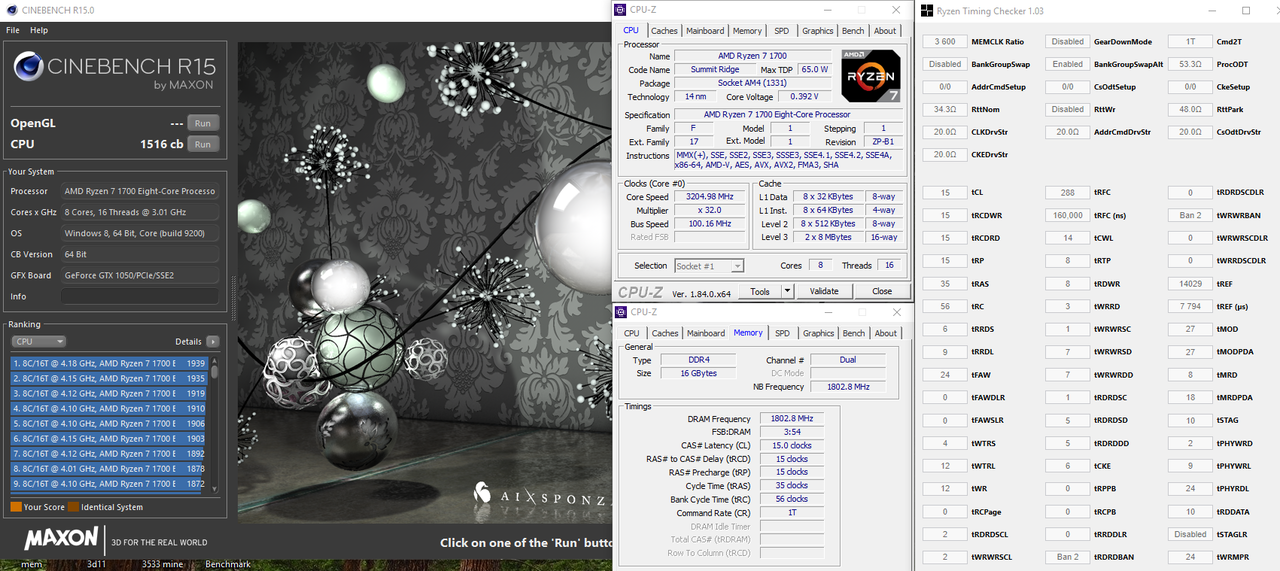1280x571 pixels.
Task: Click the Tools button in CPU-Z
Action: tap(760, 291)
